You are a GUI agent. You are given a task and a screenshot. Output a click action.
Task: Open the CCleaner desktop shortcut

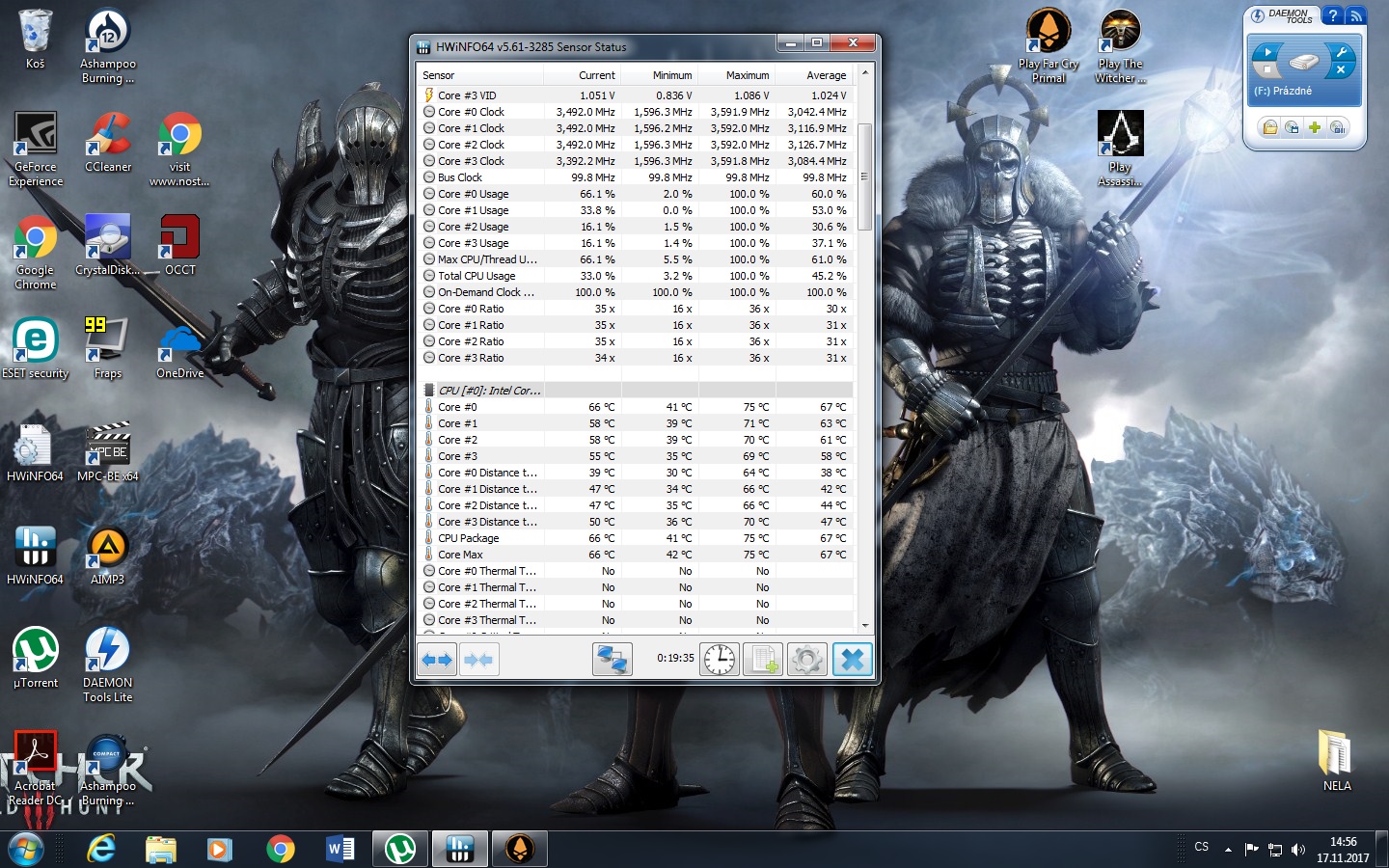point(108,142)
